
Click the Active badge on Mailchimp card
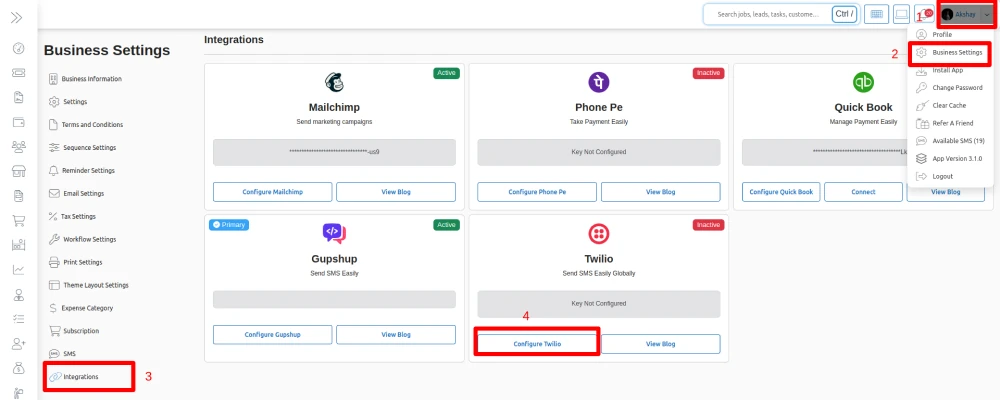(446, 73)
